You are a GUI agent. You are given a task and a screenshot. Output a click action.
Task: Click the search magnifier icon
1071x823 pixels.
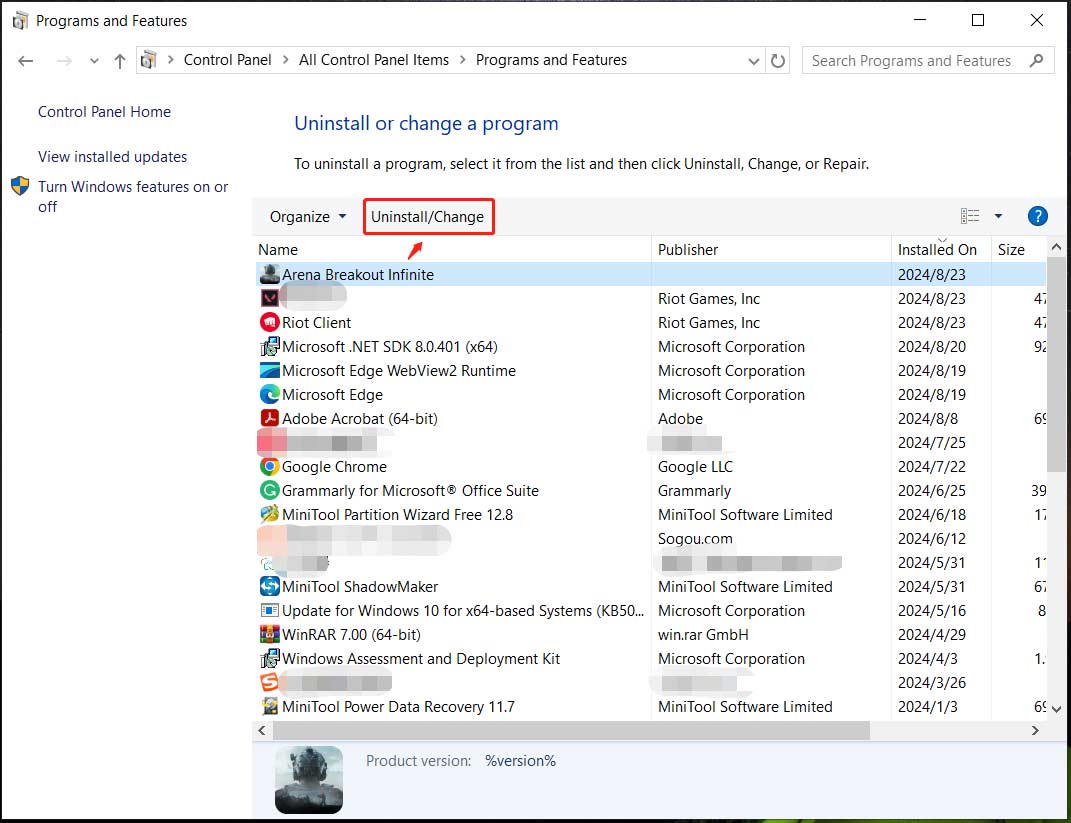coord(1036,61)
